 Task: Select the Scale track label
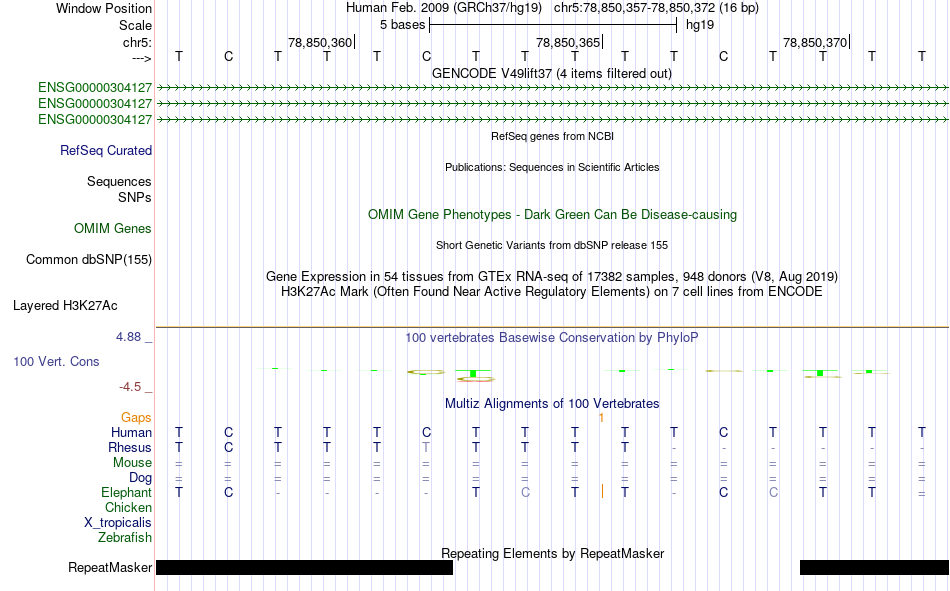point(135,25)
